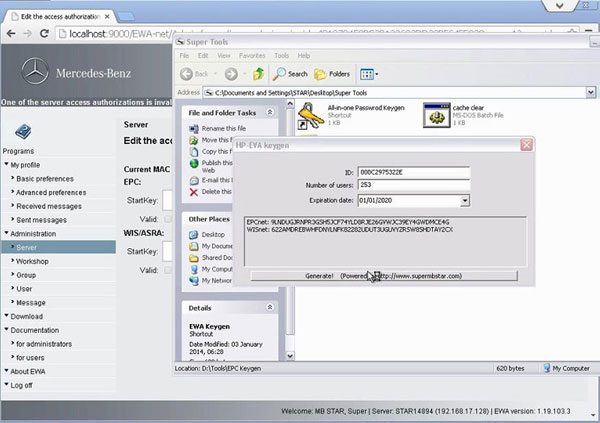Select the cache clear batch file

pos(463,115)
